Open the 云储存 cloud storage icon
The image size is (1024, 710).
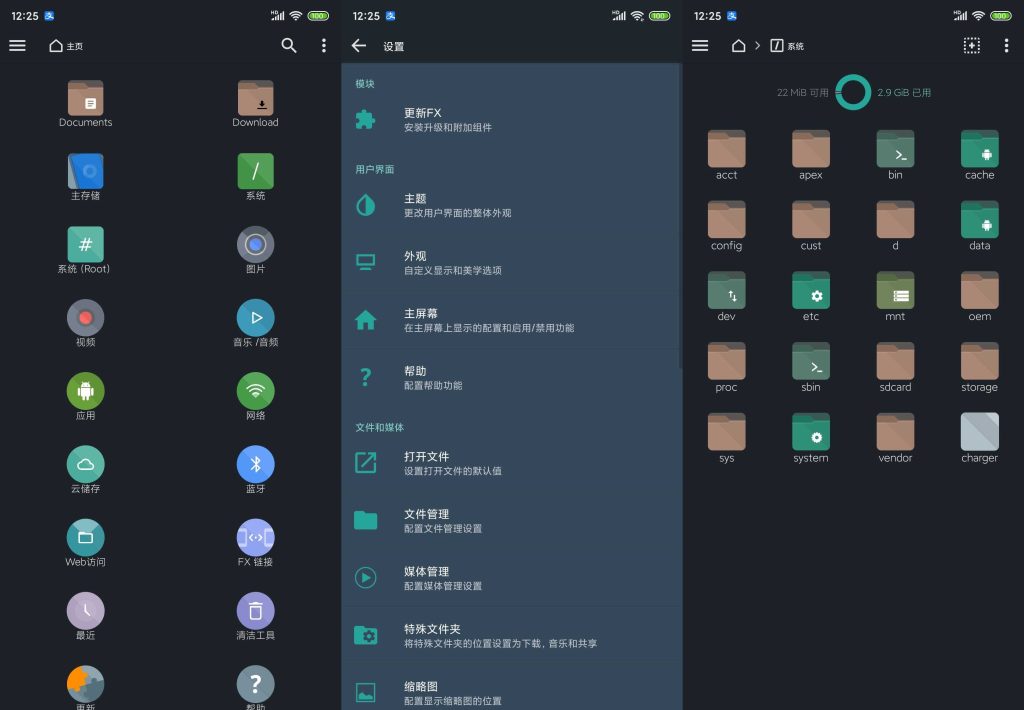pyautogui.click(x=85, y=463)
